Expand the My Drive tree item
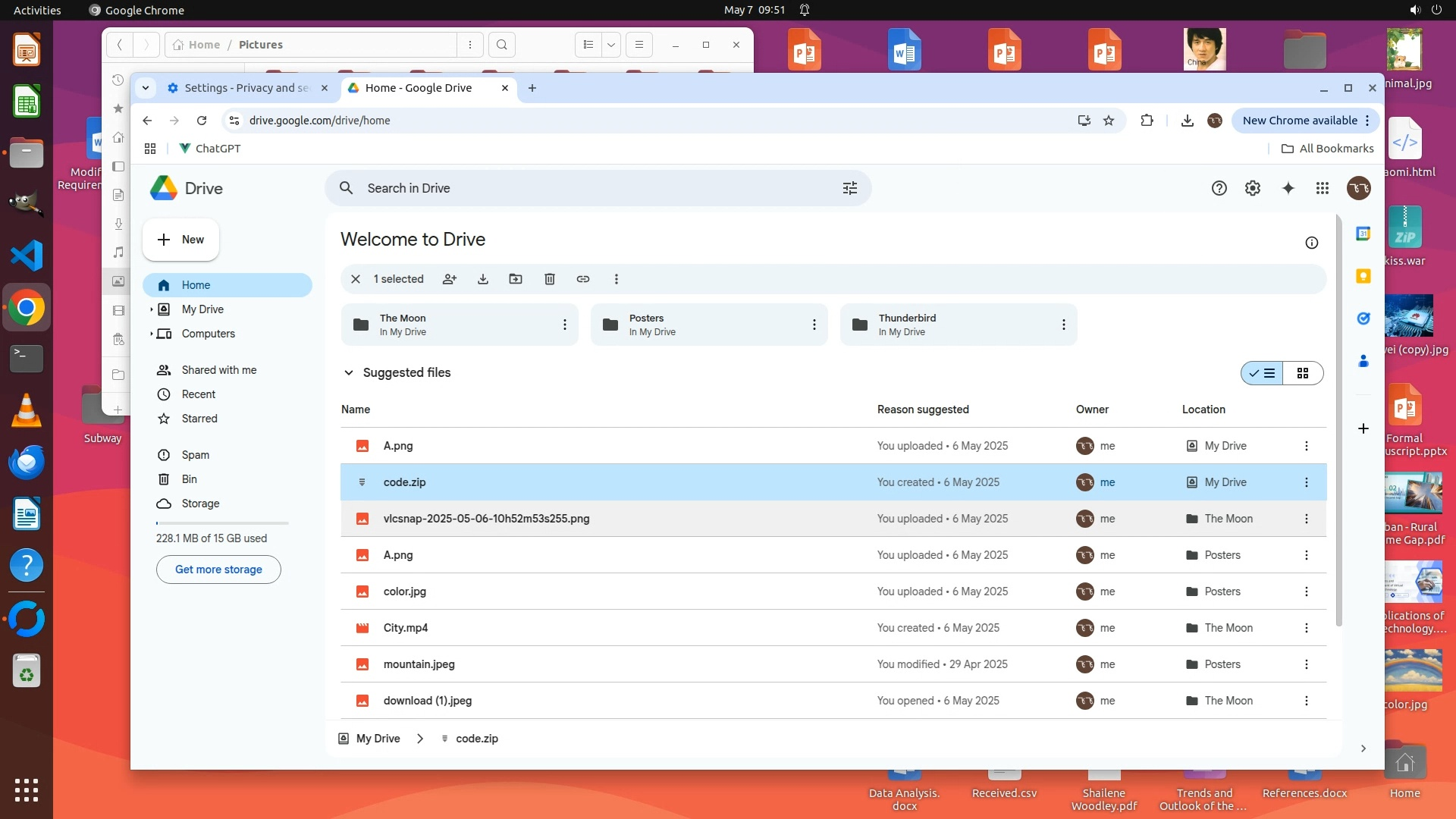Image resolution: width=1456 pixels, height=819 pixels. (152, 309)
